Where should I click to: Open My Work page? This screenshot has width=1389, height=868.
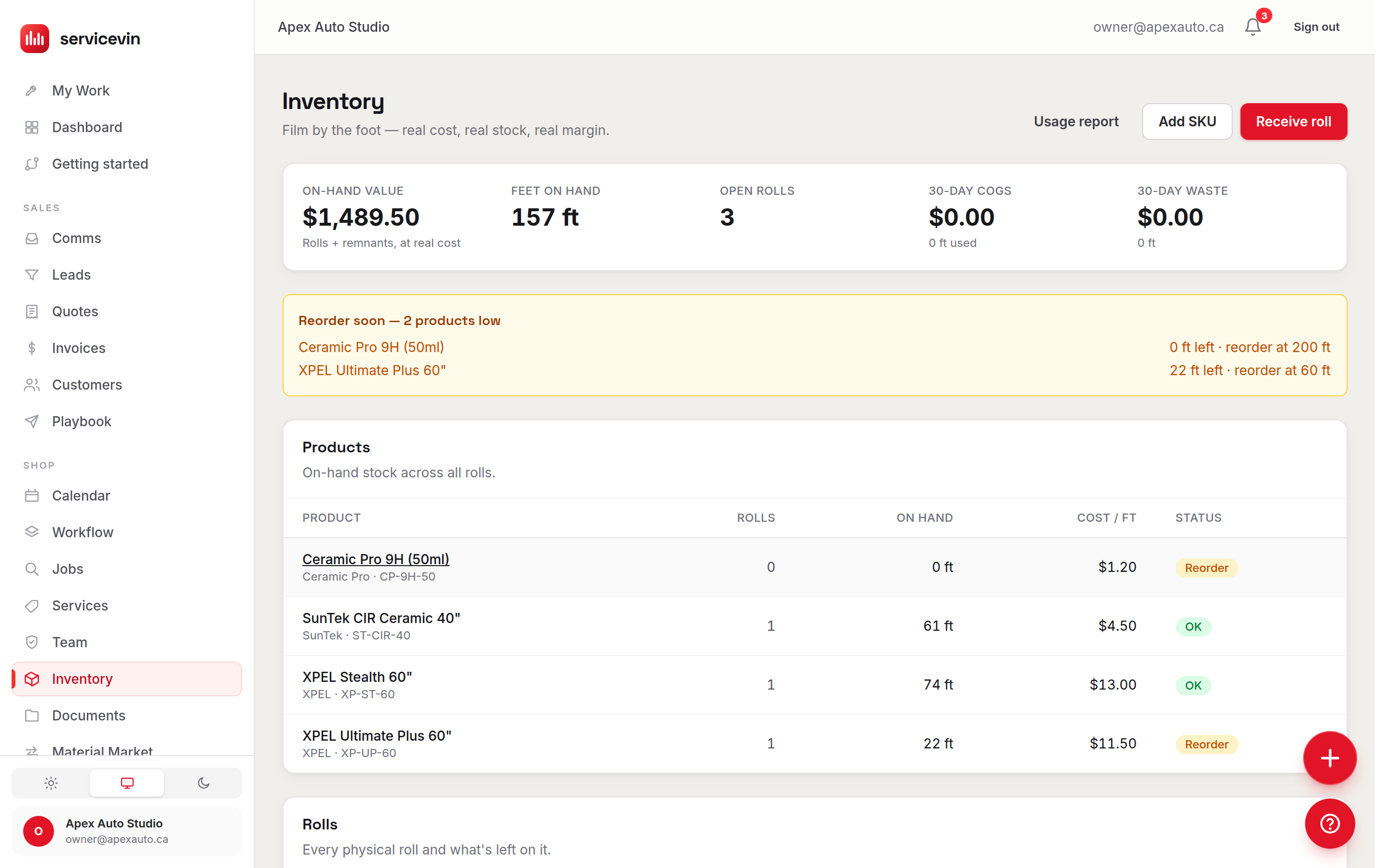[126, 91]
